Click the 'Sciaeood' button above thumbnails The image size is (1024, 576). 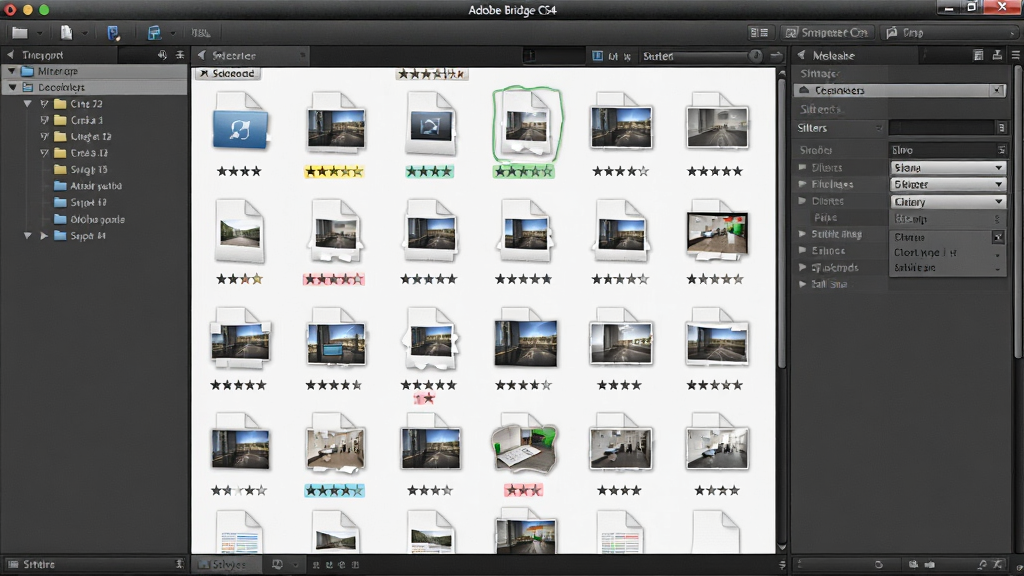pos(227,74)
